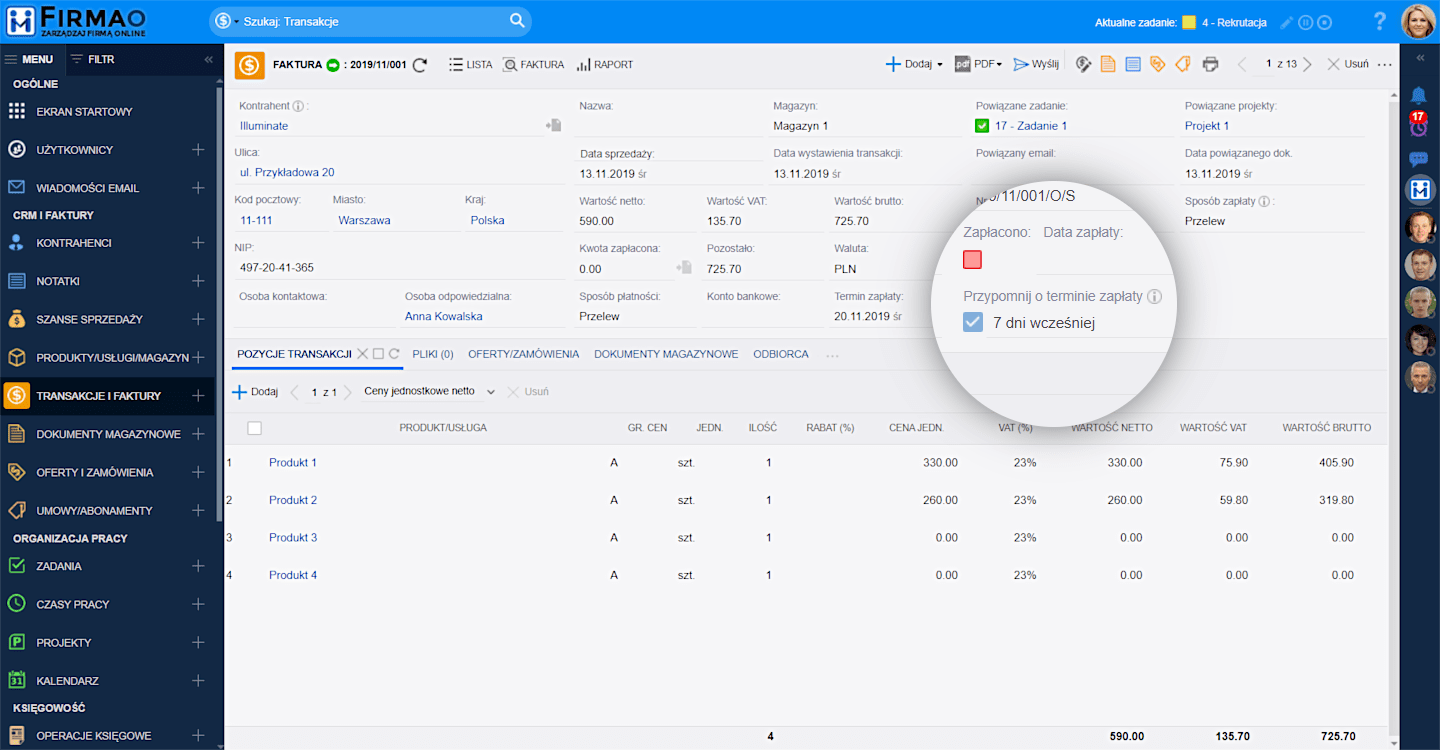Toggle the green checkbox of 17 - Zadanie 1

[x=982, y=126]
